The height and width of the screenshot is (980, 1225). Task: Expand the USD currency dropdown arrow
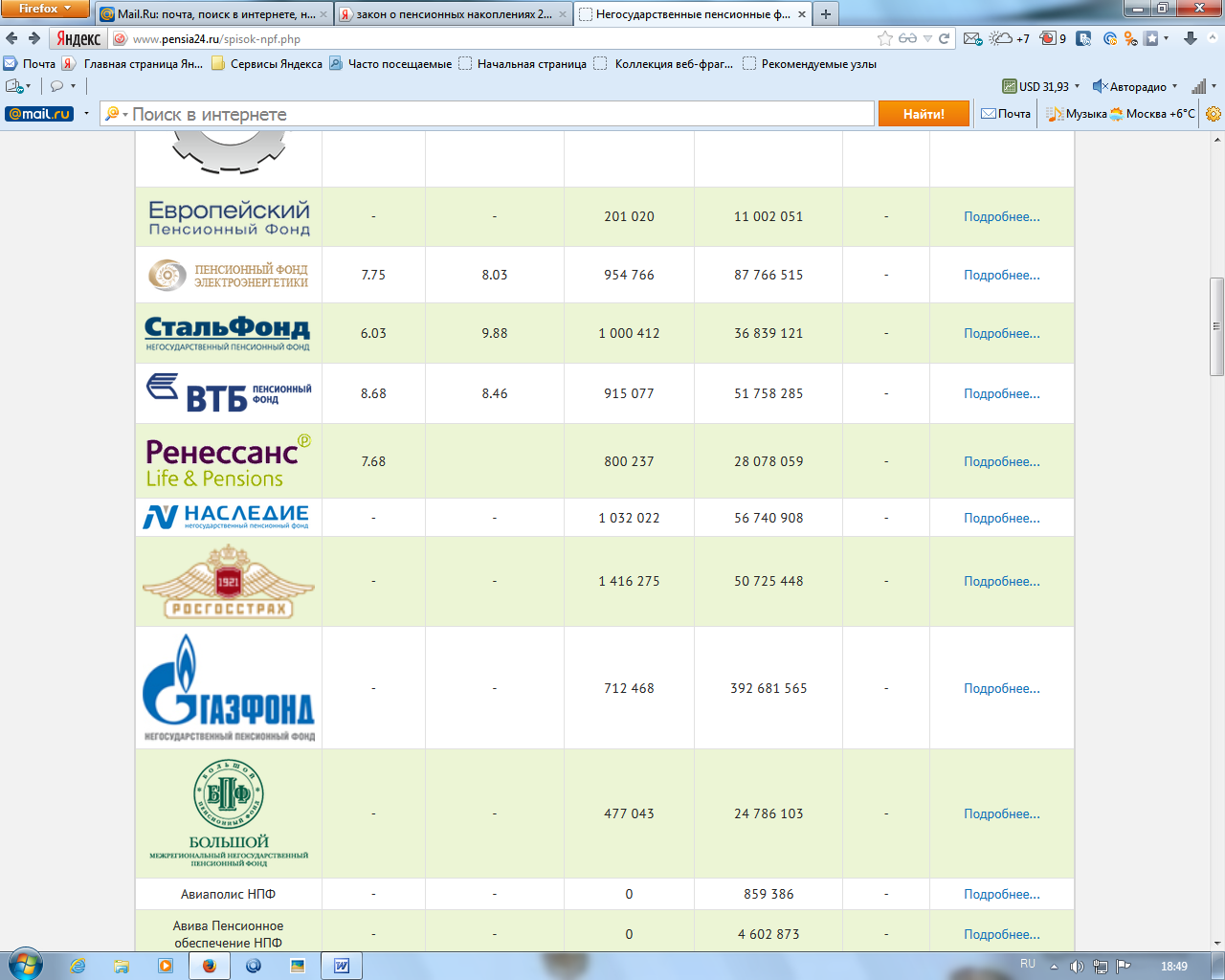(x=1077, y=86)
